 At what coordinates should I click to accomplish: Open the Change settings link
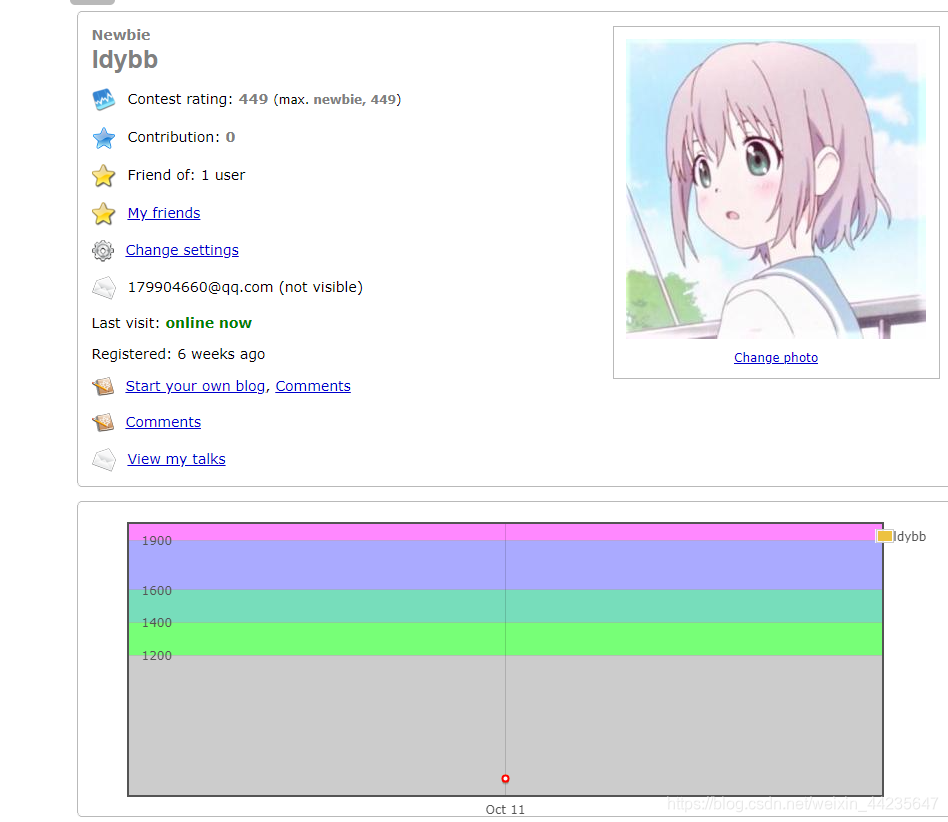coord(182,250)
